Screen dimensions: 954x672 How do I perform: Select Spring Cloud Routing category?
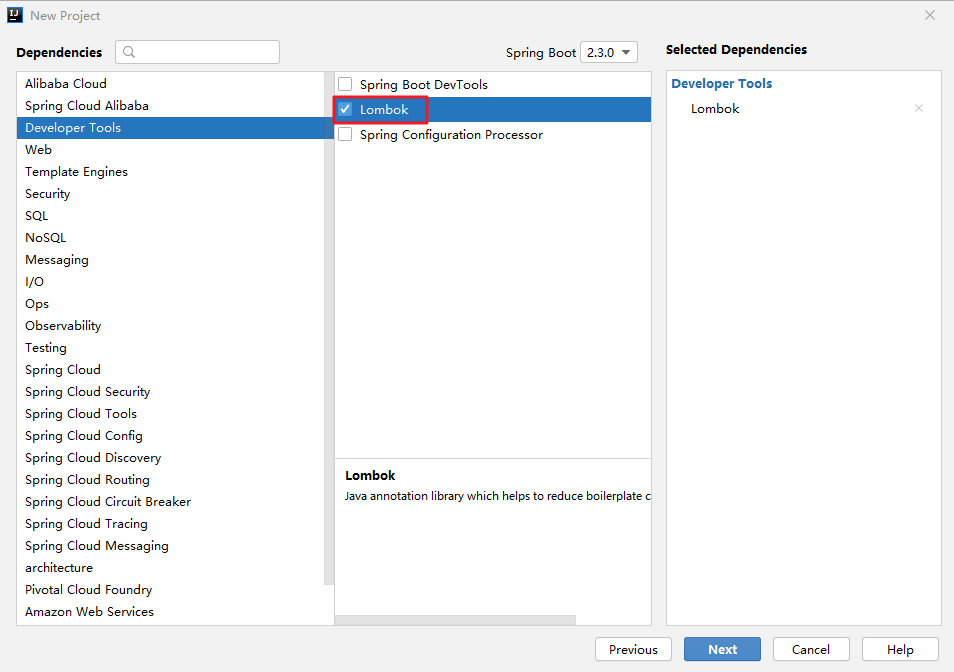pyautogui.click(x=171, y=479)
